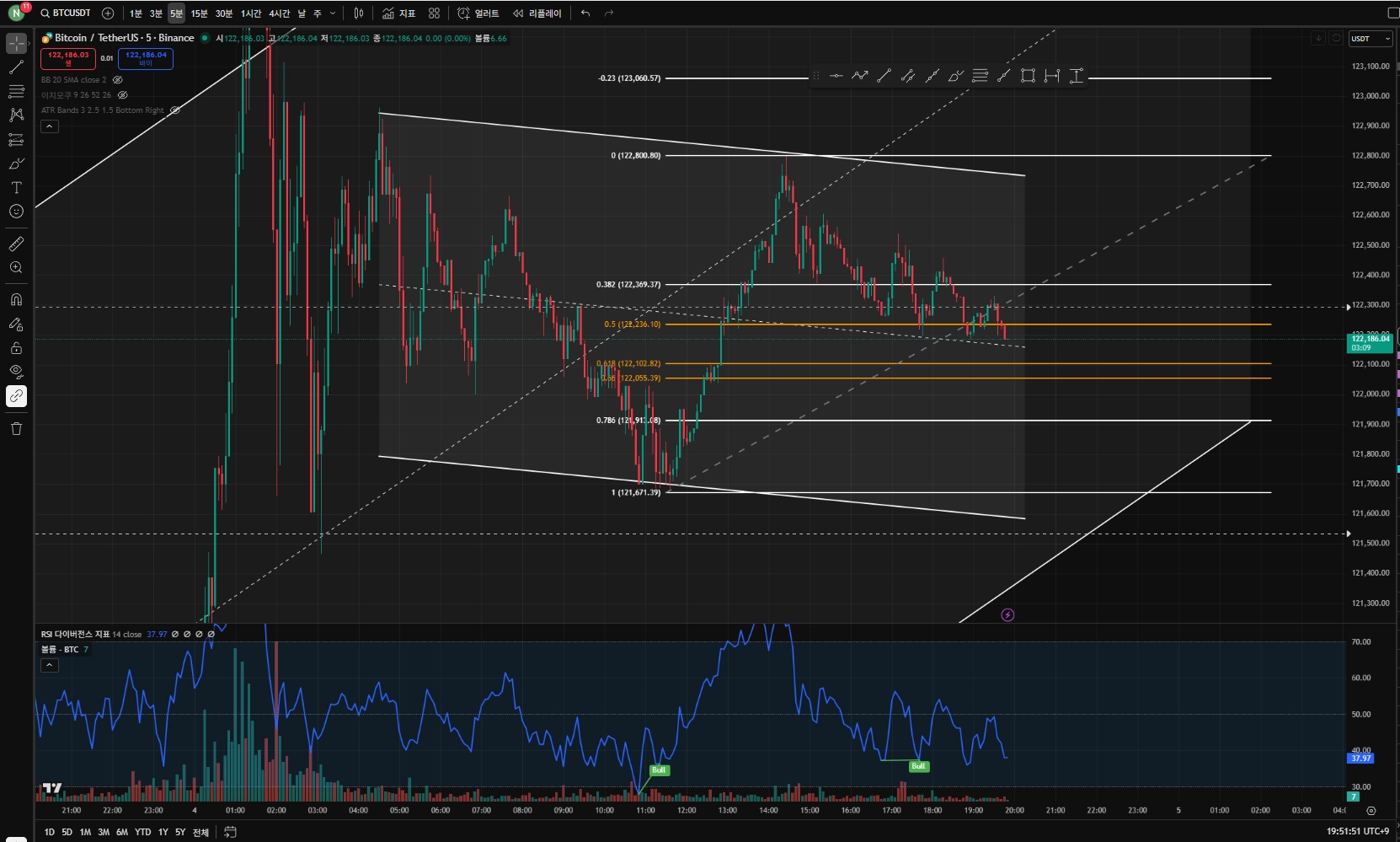Set date range to YTD
The height and width of the screenshot is (842, 1400).
142,832
